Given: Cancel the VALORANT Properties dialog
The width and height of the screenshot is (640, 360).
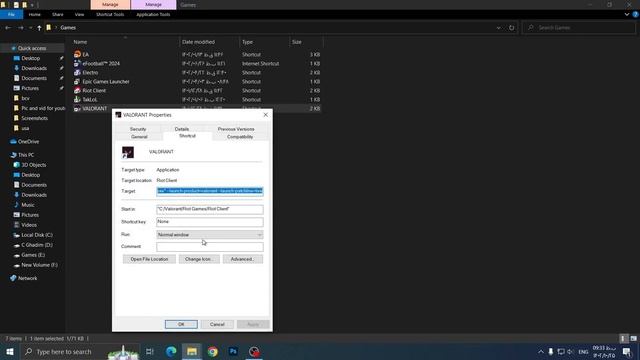Looking at the screenshot, I should click(x=217, y=324).
